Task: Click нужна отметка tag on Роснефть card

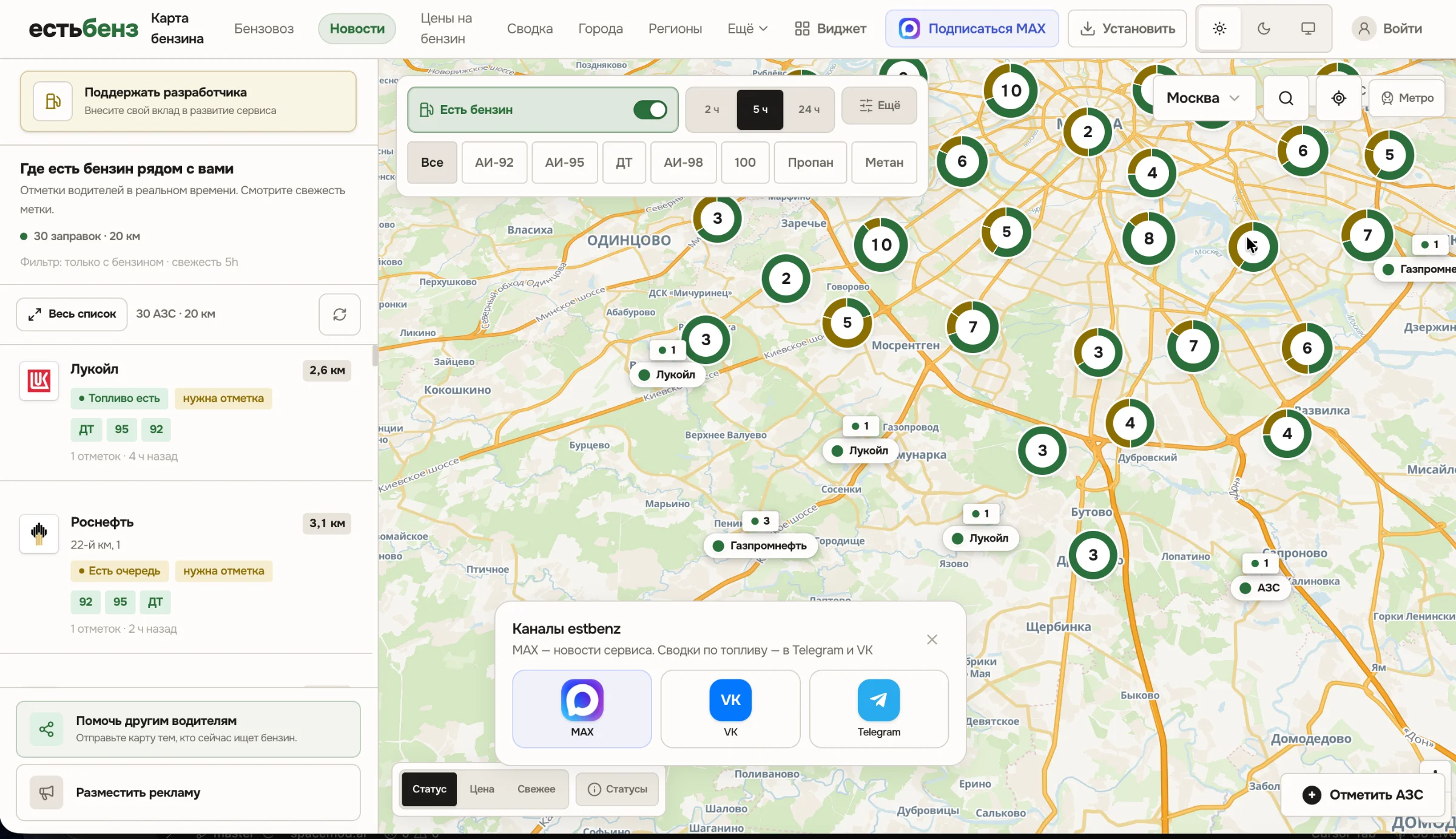Action: click(224, 571)
